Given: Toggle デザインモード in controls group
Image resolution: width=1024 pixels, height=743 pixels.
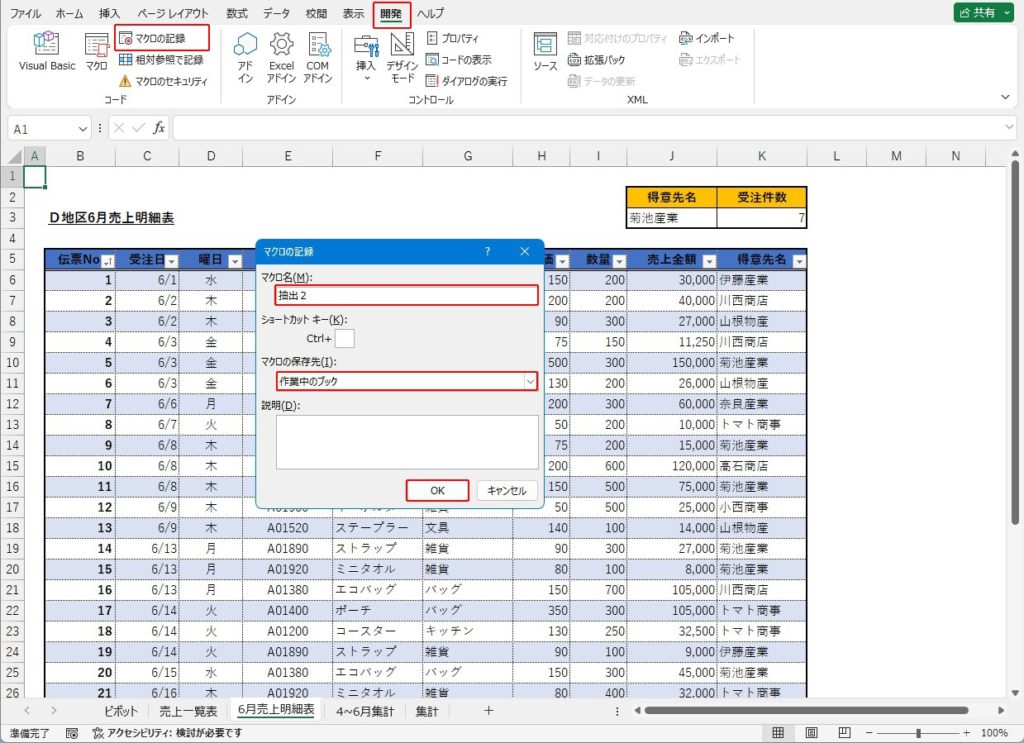Looking at the screenshot, I should (402, 56).
